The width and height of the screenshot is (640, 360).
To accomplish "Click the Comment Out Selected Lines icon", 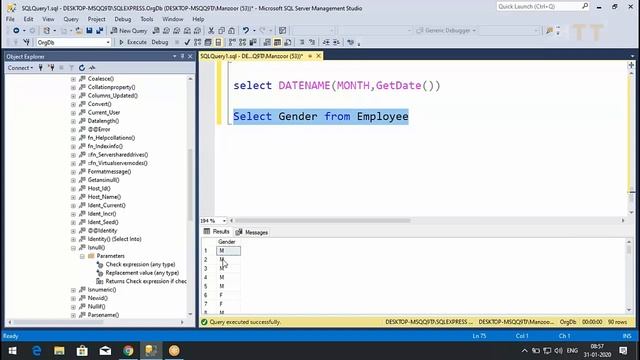I will point(302,42).
